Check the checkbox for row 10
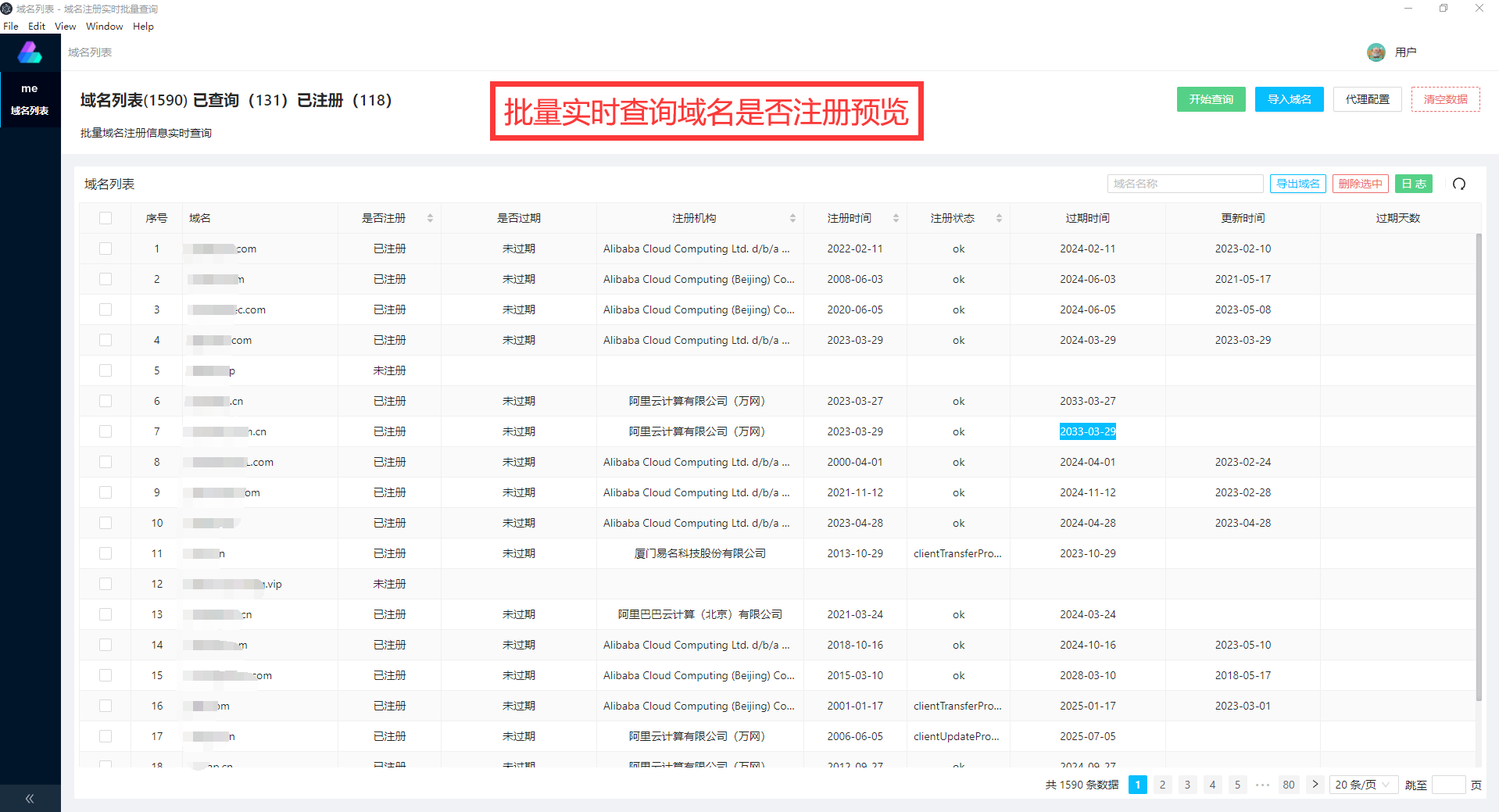The width and height of the screenshot is (1499, 812). [x=106, y=523]
